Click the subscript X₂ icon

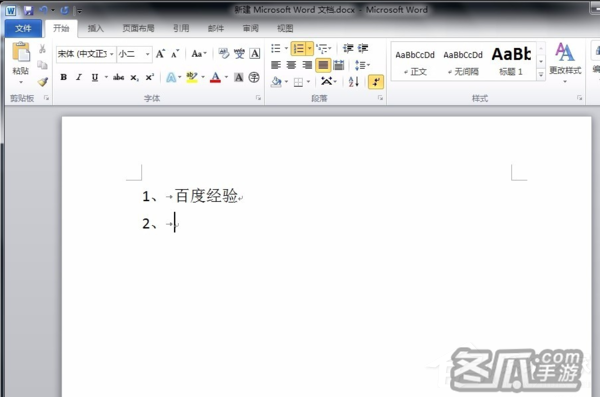[134, 78]
